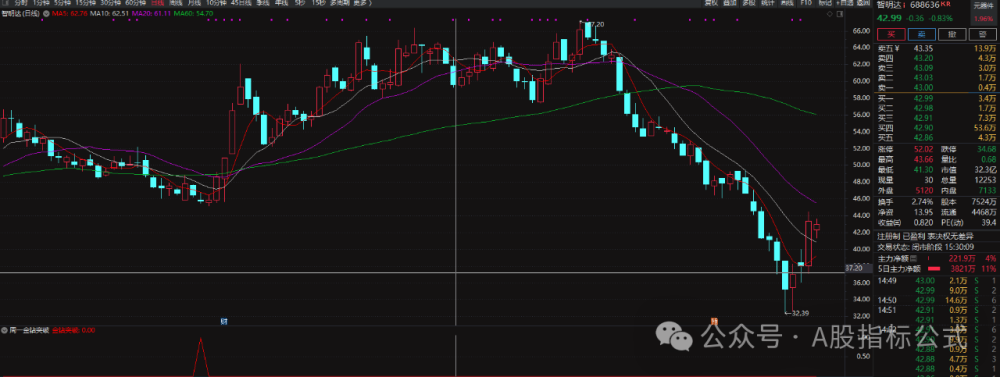This screenshot has height=377, width=1000.
Task: Open the 元器件 sector box
Action: tap(983, 12)
